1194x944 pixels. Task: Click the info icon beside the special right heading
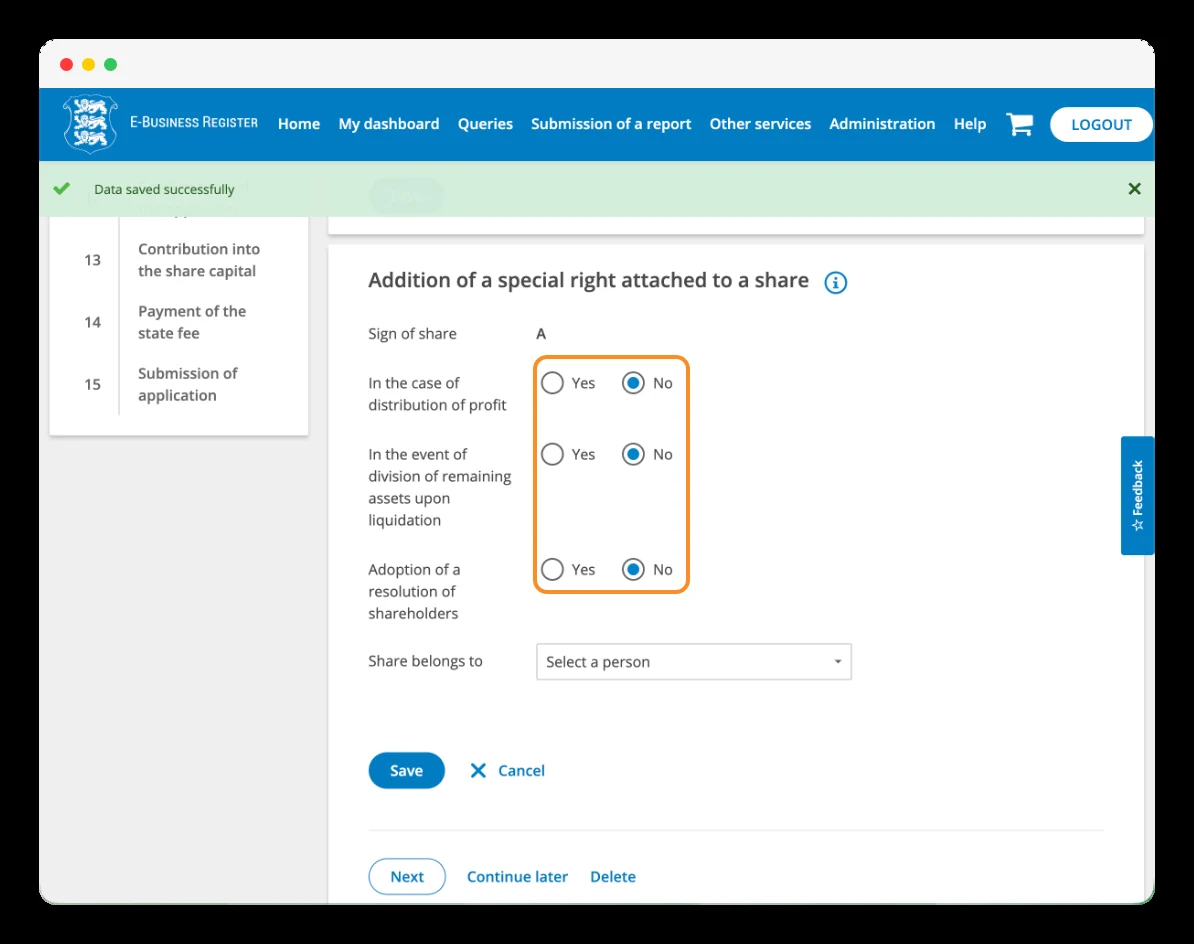pos(835,282)
